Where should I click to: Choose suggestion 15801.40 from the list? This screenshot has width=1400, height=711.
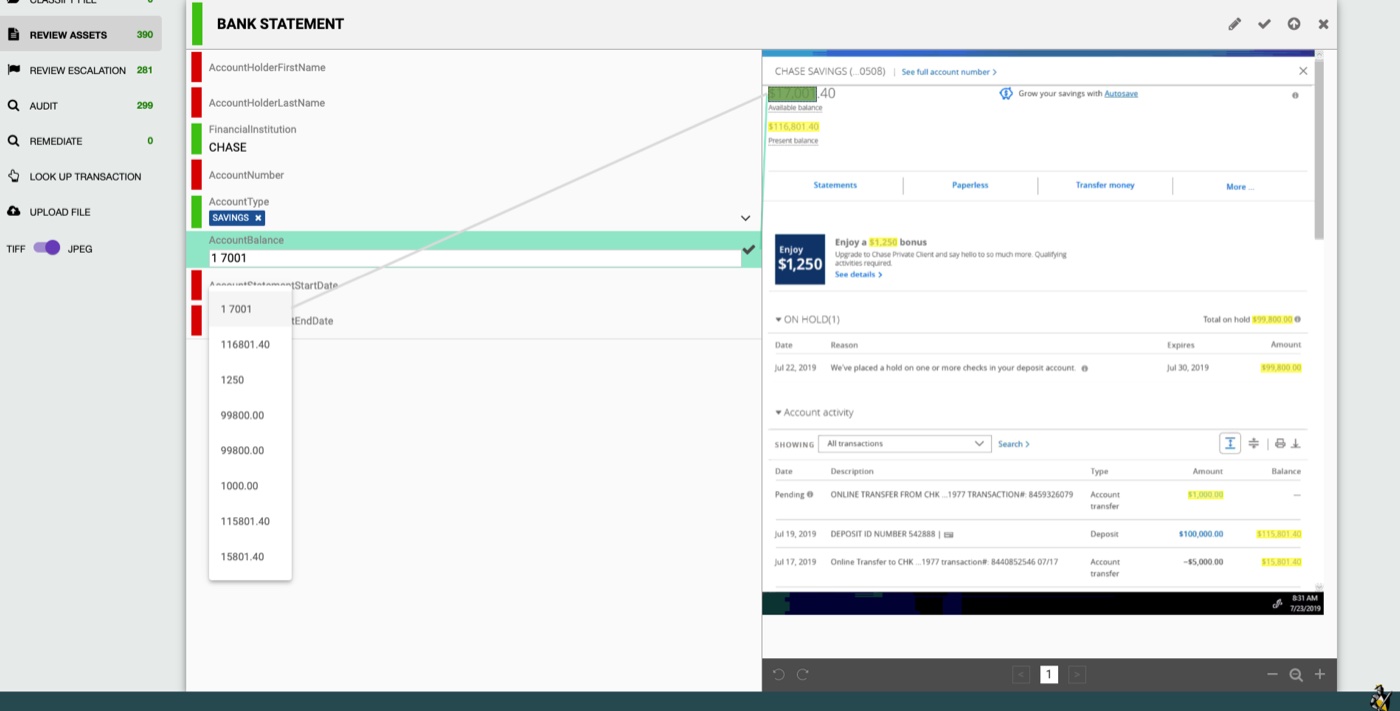(250, 557)
